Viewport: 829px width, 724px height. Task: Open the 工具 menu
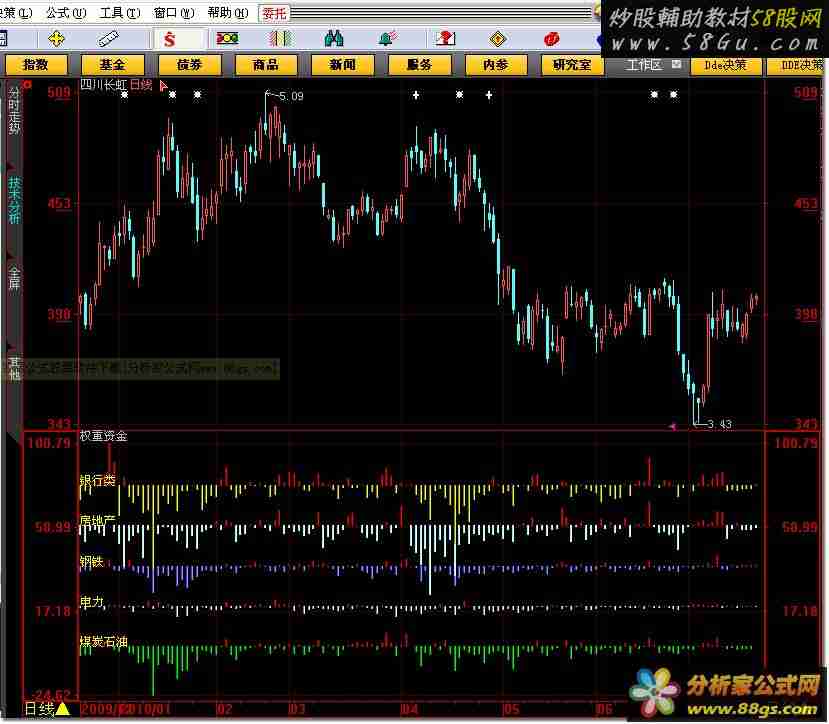tap(116, 13)
